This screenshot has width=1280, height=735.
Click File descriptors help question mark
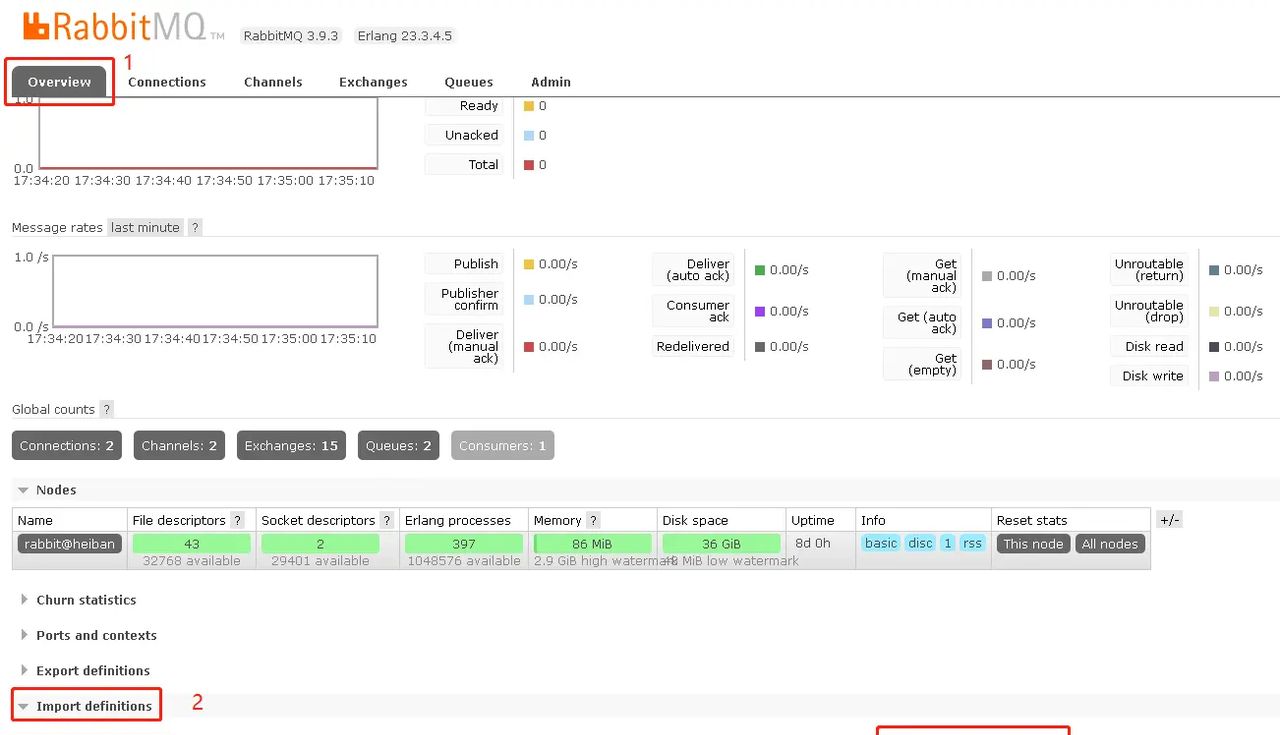pyautogui.click(x=237, y=521)
